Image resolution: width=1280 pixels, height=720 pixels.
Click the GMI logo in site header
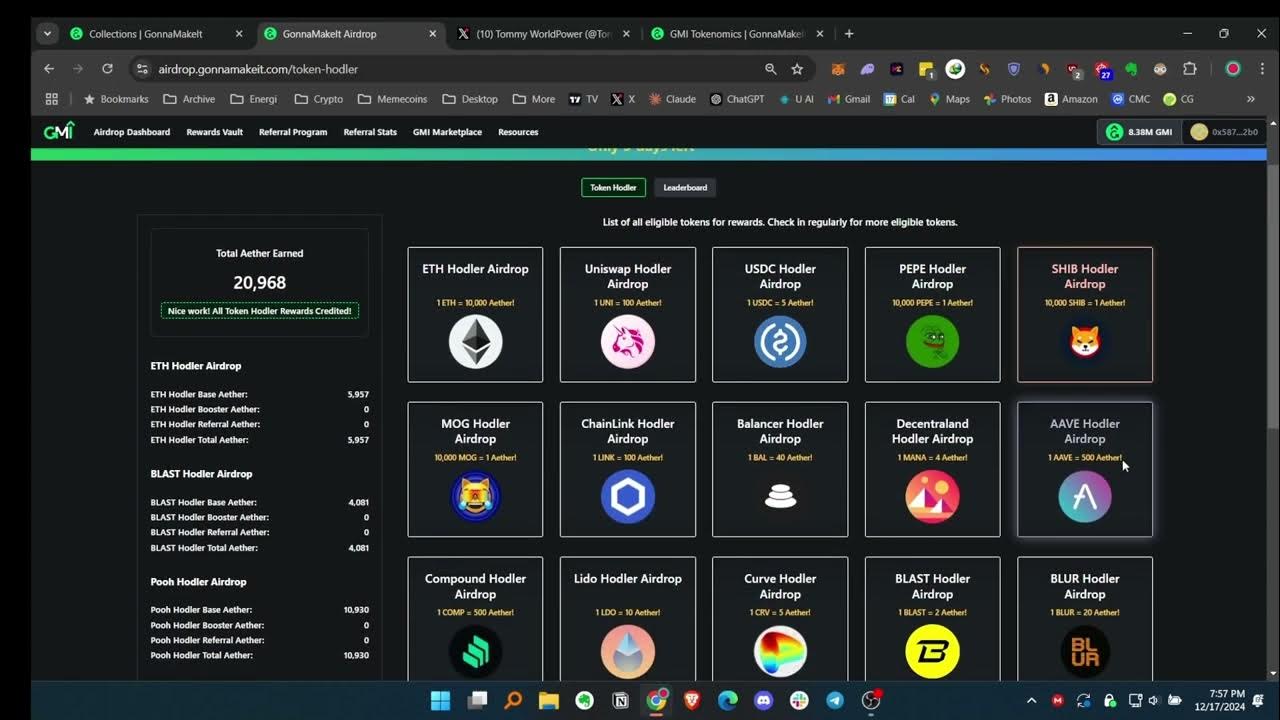coord(59,131)
